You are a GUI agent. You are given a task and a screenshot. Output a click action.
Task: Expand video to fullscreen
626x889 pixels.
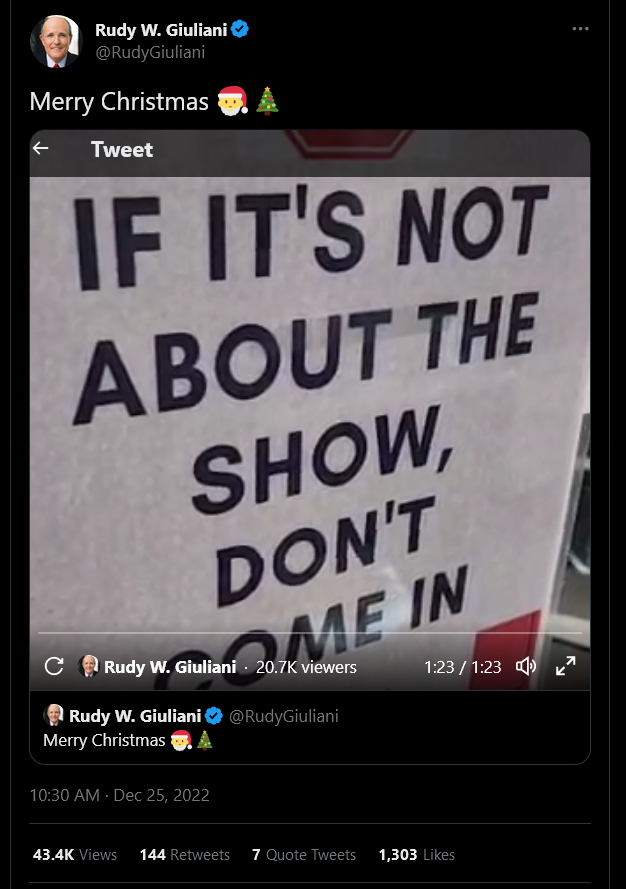565,666
